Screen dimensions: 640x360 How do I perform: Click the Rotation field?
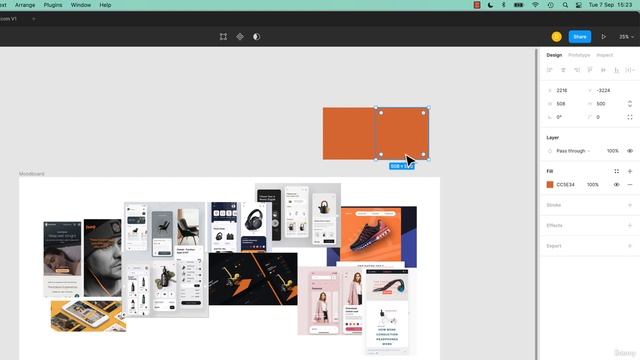[563, 117]
